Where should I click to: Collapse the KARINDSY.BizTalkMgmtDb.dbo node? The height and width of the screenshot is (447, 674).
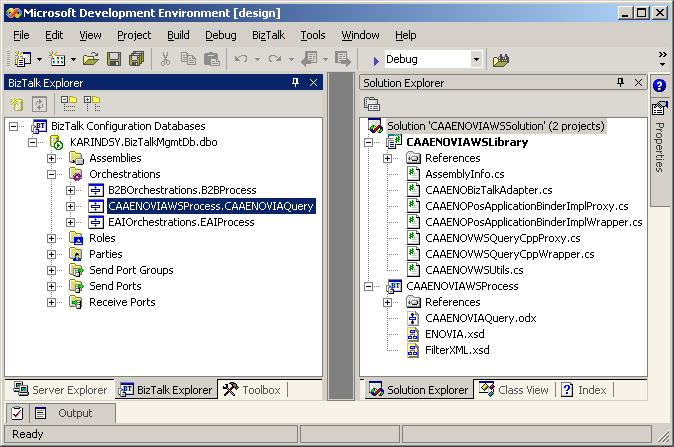(33, 142)
